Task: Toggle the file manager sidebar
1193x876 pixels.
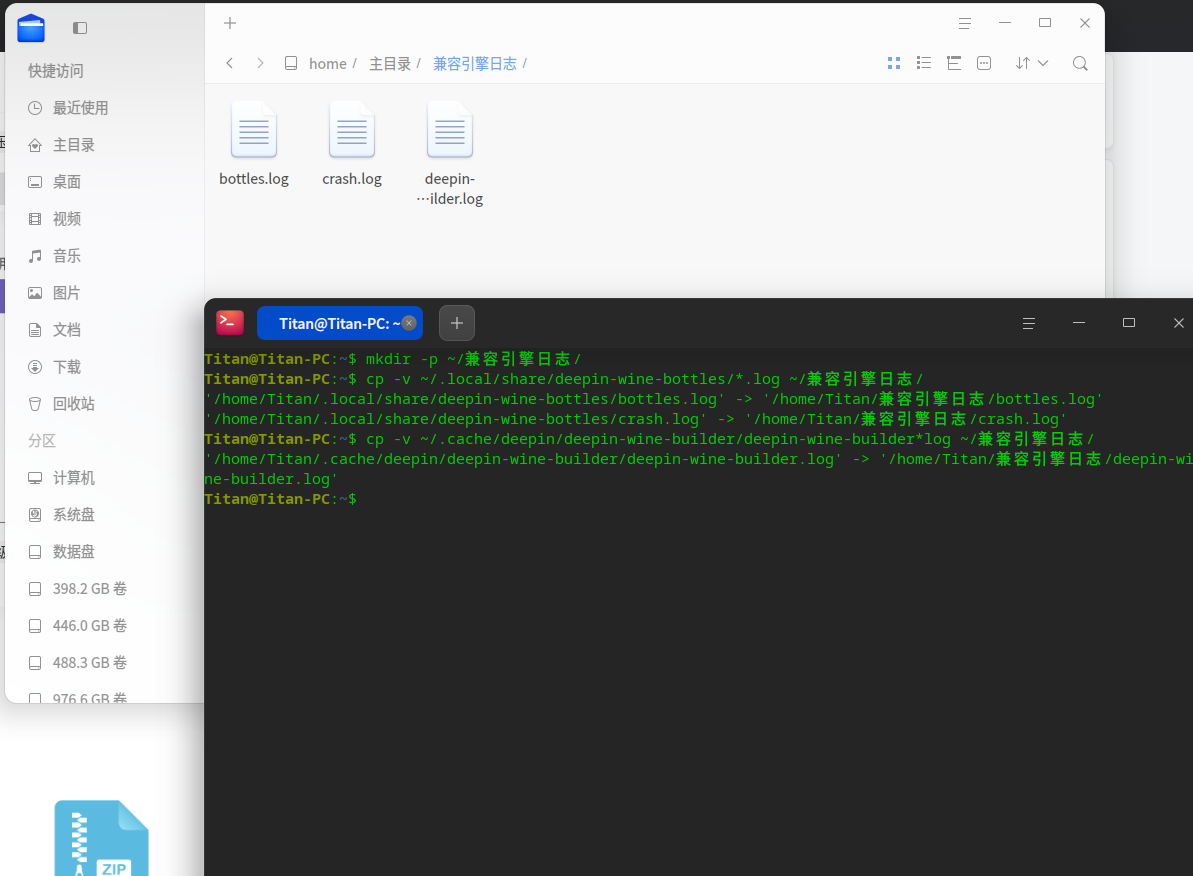Action: click(x=80, y=28)
